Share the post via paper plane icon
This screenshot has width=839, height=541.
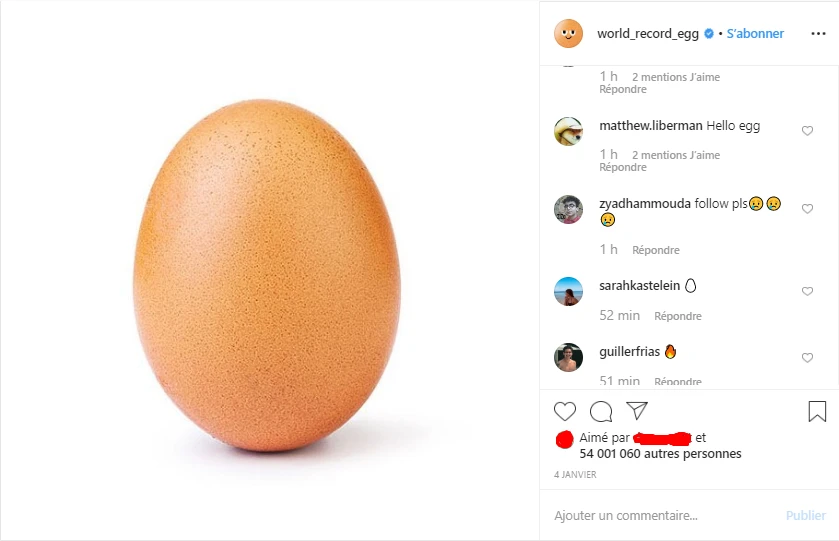637,411
